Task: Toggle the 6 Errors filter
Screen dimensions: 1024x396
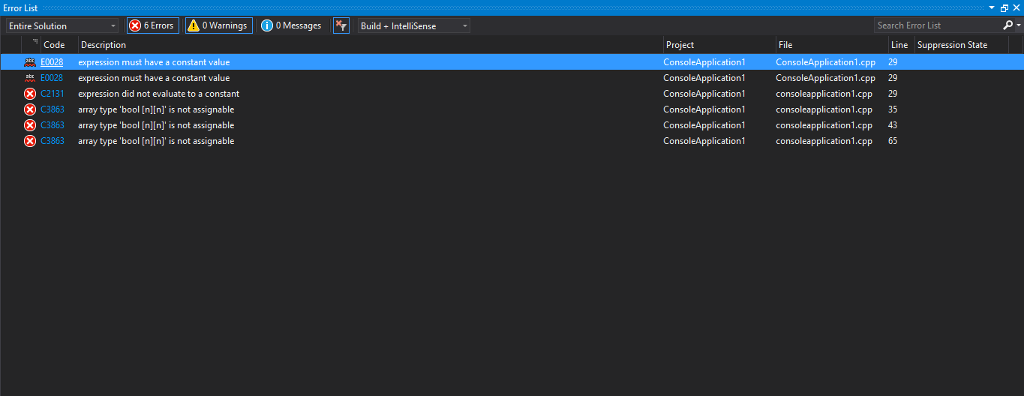Action: (x=153, y=25)
